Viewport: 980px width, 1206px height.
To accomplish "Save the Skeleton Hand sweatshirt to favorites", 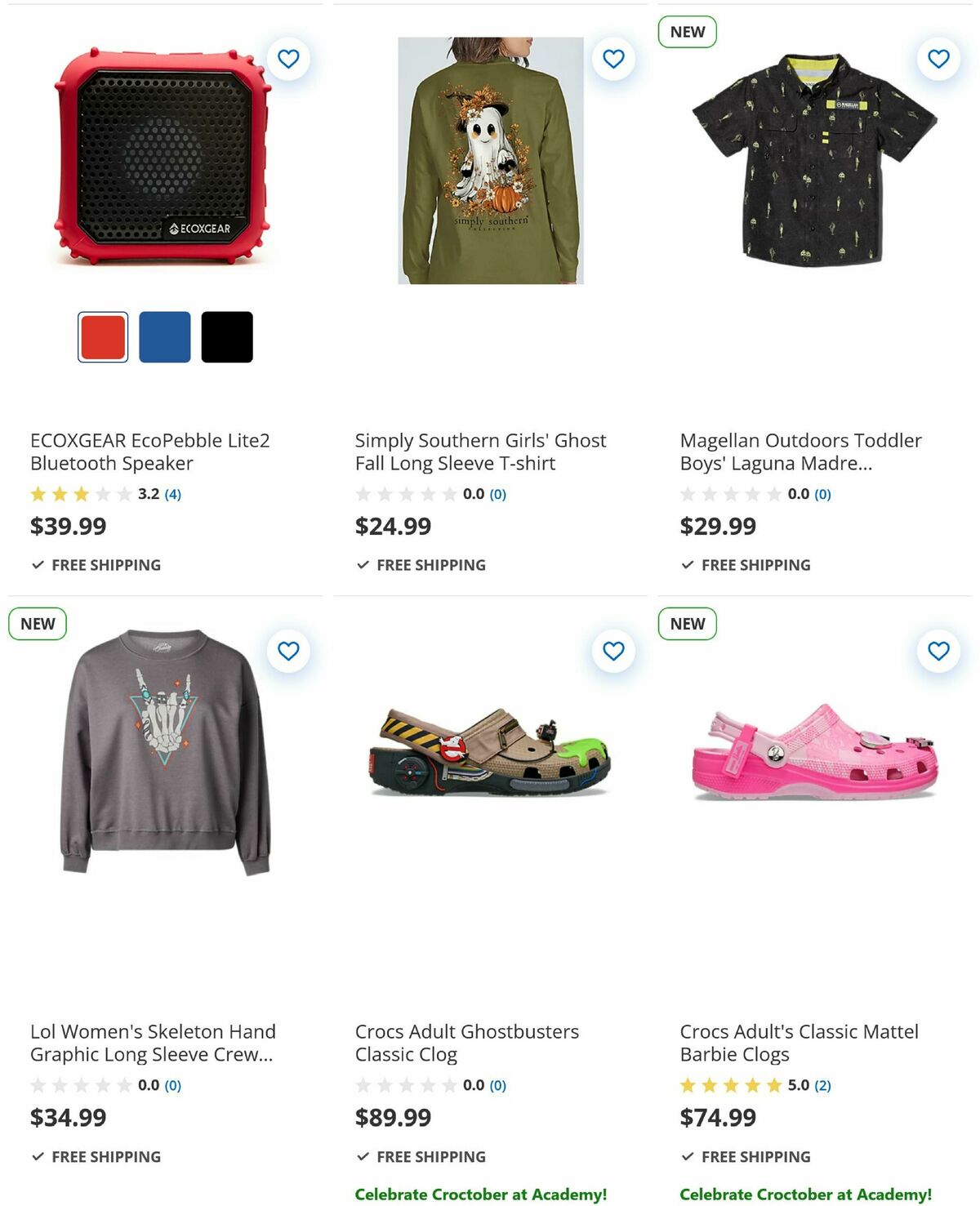I will (288, 651).
